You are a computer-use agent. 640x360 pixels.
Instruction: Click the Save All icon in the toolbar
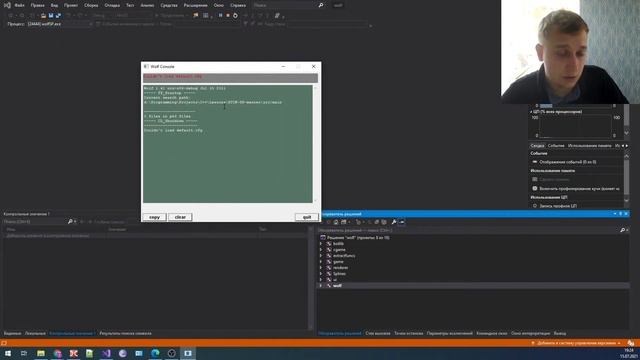click(58, 16)
